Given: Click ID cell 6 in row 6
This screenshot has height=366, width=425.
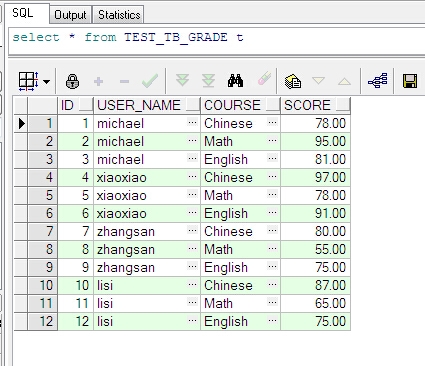Looking at the screenshot, I should [76, 214].
